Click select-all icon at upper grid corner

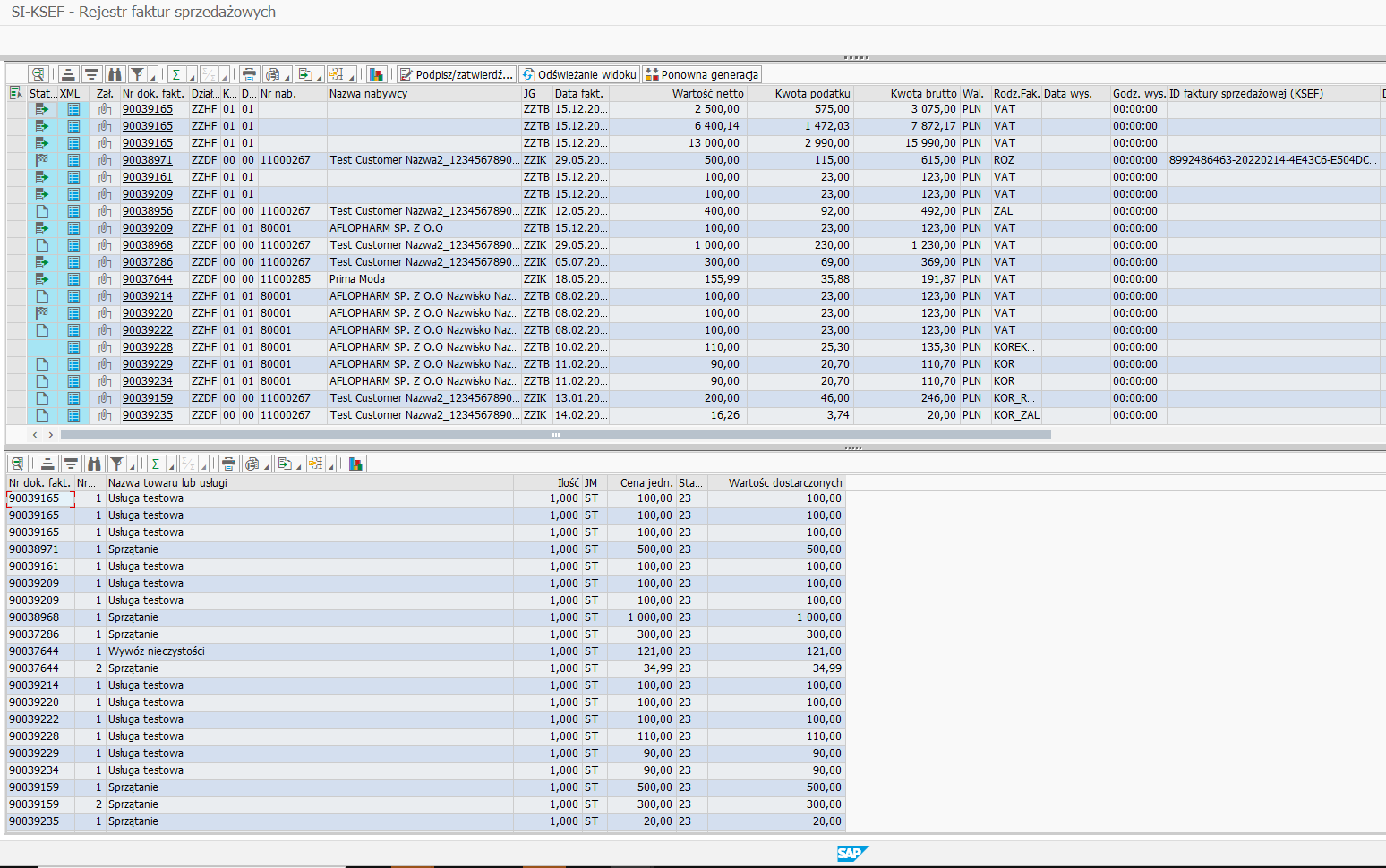(x=15, y=93)
